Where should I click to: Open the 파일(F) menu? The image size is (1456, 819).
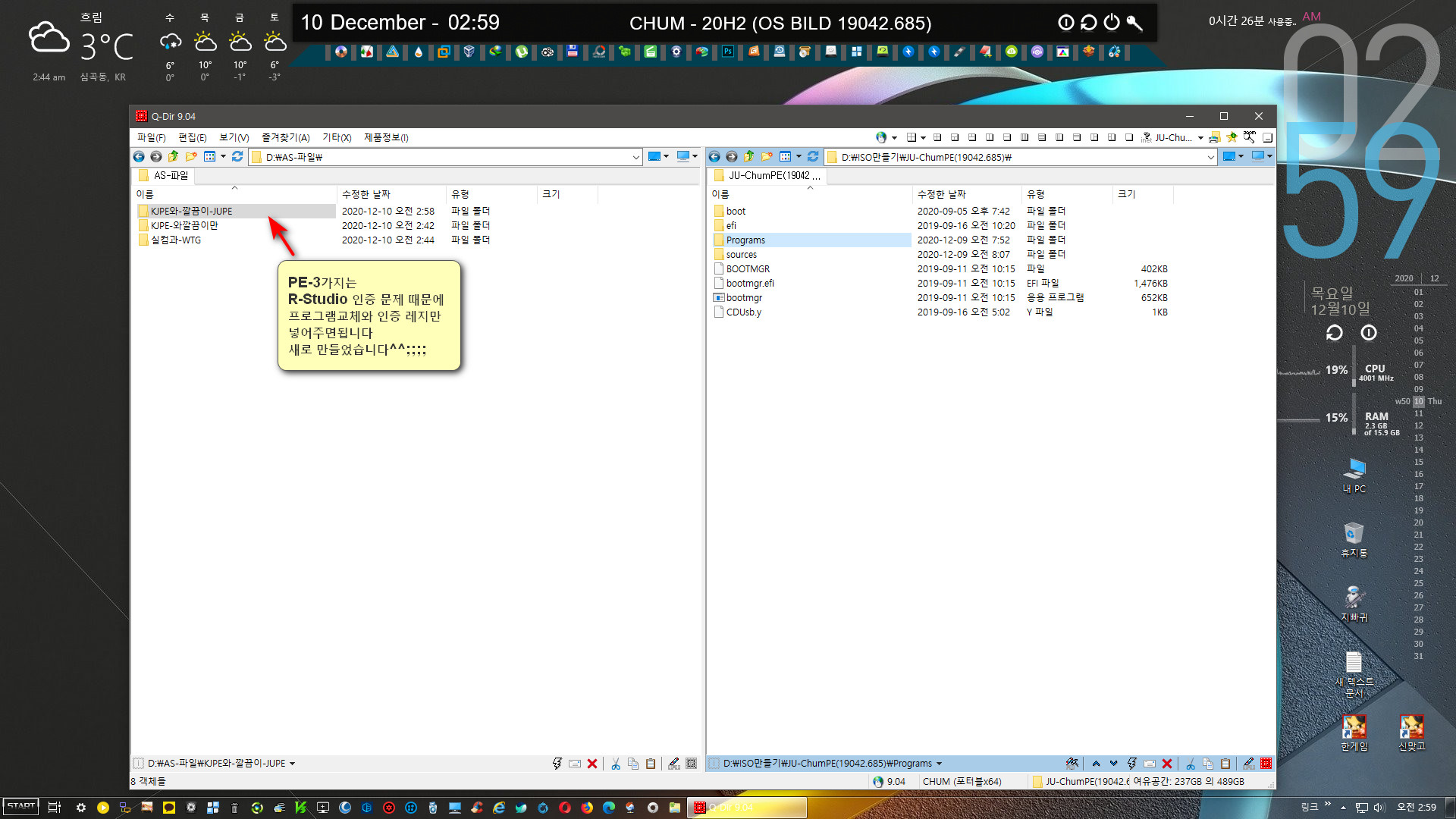tap(151, 138)
